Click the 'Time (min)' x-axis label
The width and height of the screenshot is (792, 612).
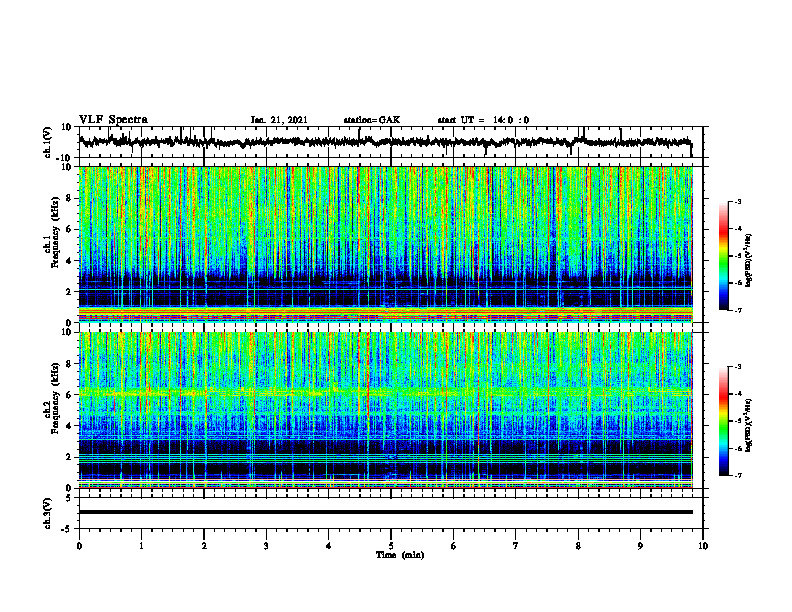point(400,555)
